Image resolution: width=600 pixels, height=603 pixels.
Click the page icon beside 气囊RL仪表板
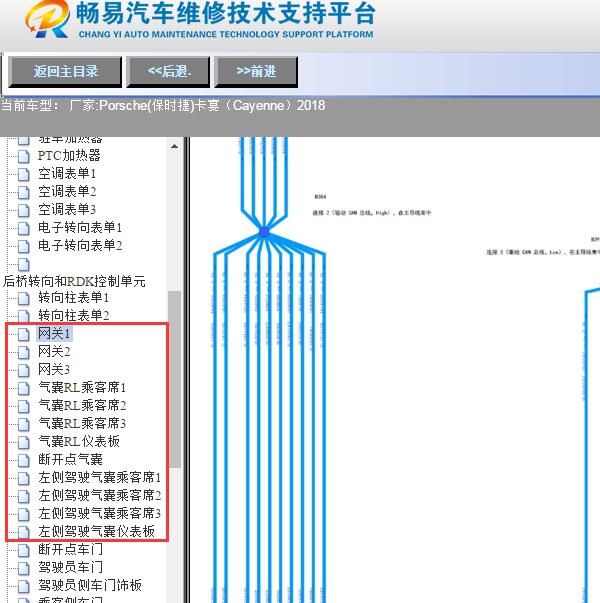(24, 443)
